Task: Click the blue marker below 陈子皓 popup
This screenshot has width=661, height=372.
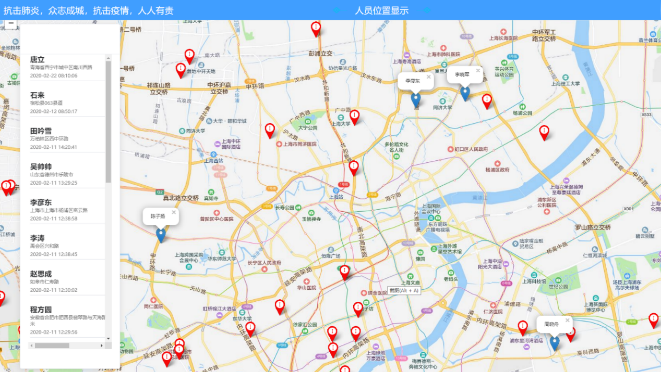Action: (x=161, y=235)
